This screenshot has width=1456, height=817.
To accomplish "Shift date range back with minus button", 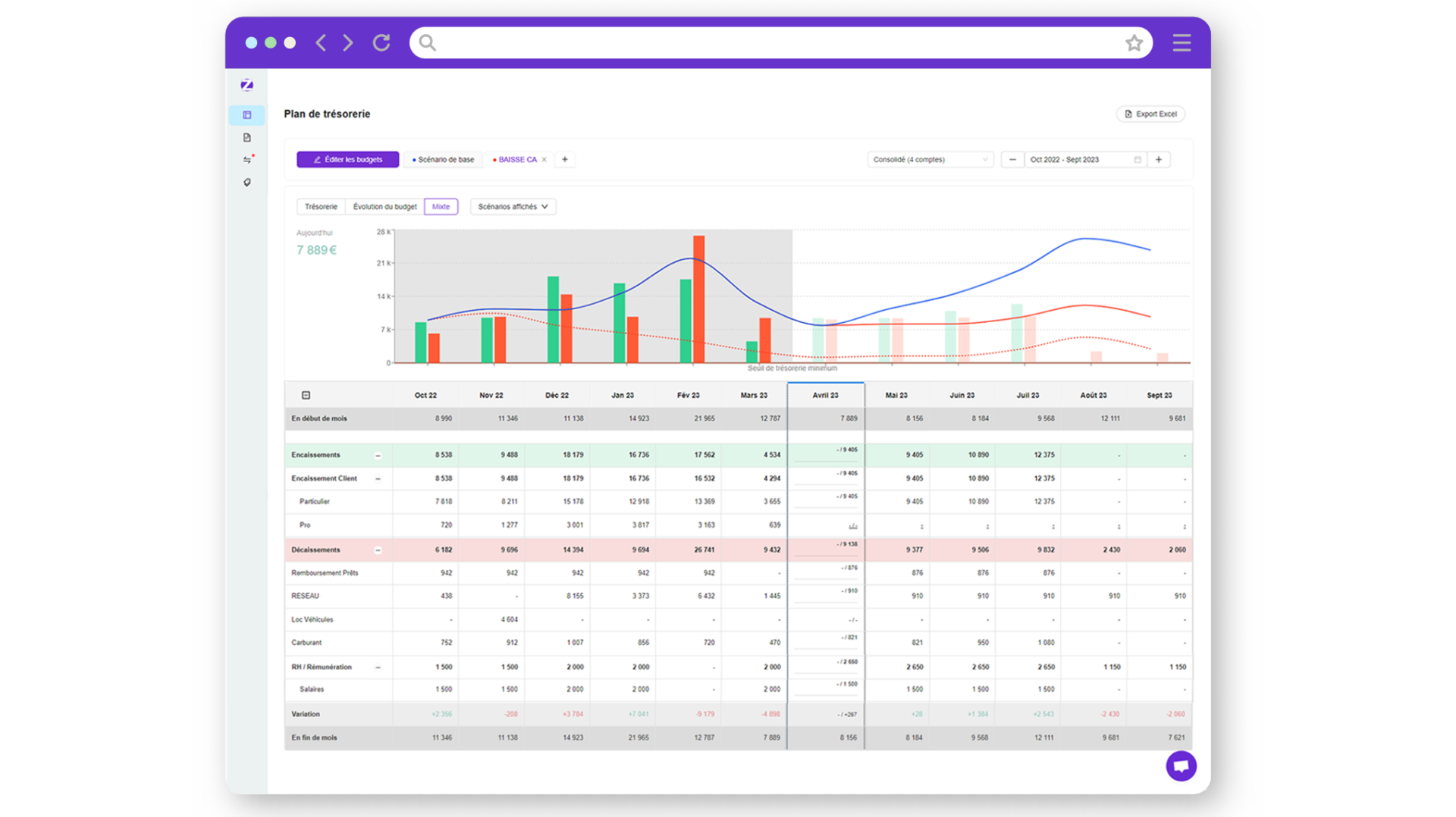I will point(1012,159).
